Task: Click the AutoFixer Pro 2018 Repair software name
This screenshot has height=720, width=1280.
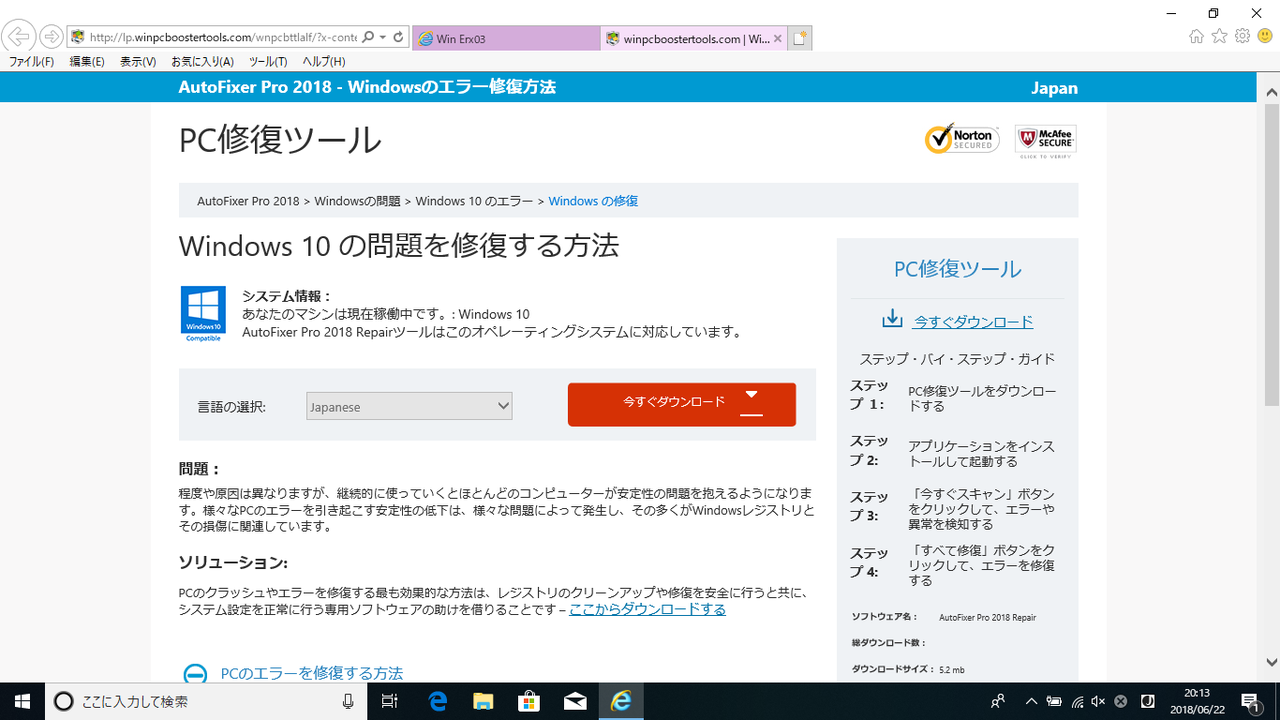Action: click(x=988, y=618)
